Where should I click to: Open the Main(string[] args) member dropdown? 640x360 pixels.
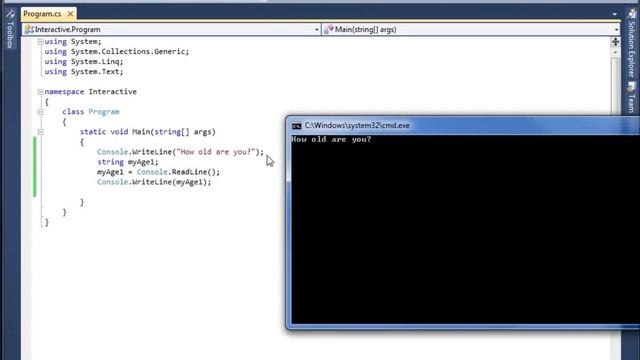tap(616, 29)
